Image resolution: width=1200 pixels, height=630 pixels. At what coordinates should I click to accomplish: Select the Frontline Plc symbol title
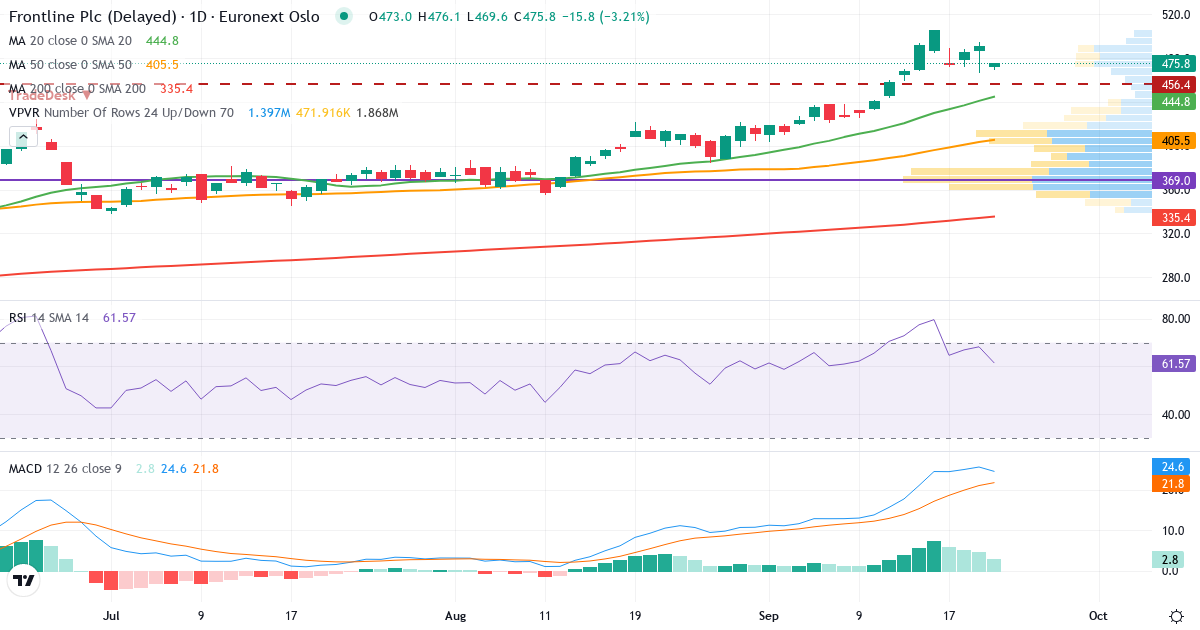[164, 17]
